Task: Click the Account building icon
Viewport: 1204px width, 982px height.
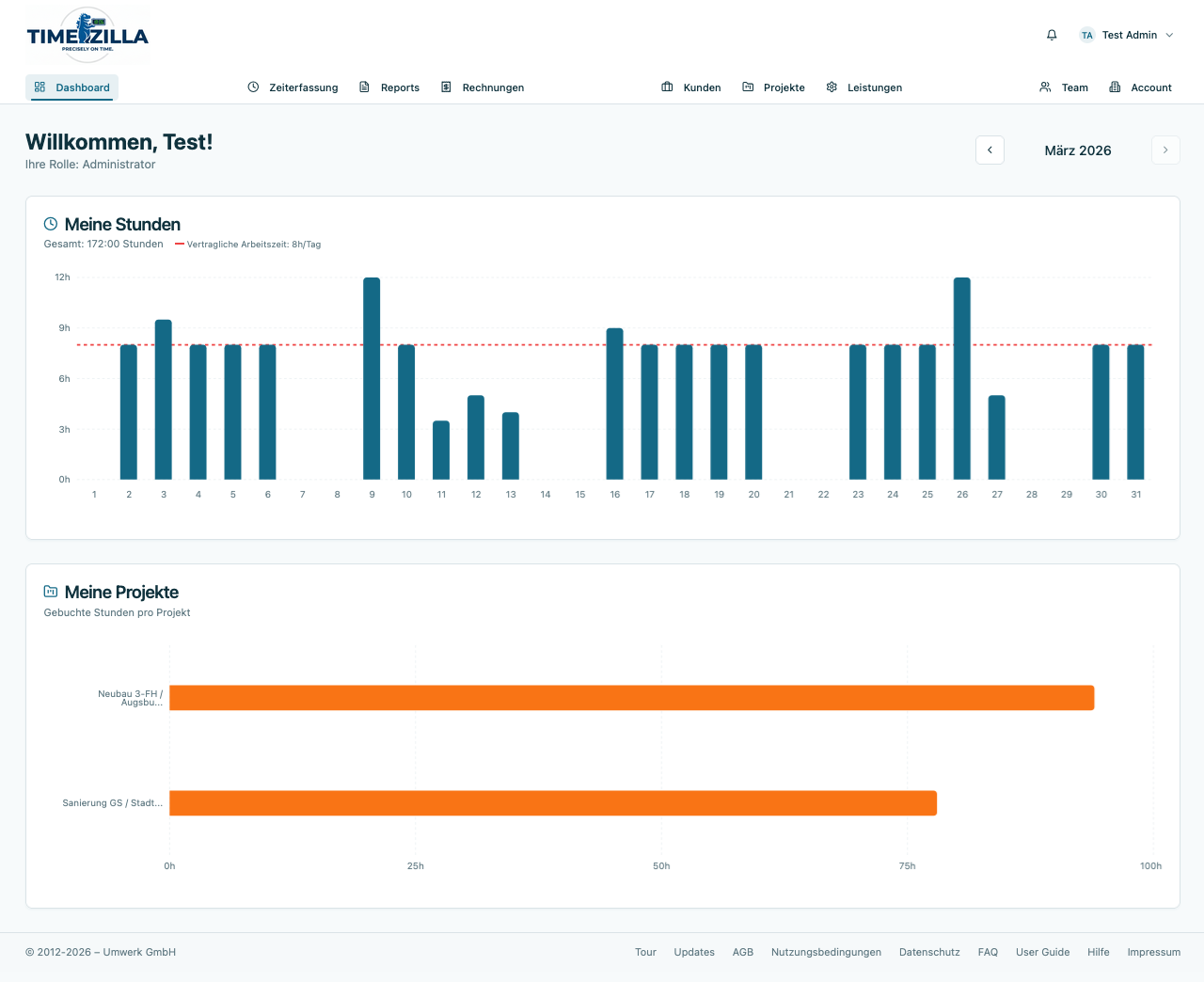Action: point(1115,87)
